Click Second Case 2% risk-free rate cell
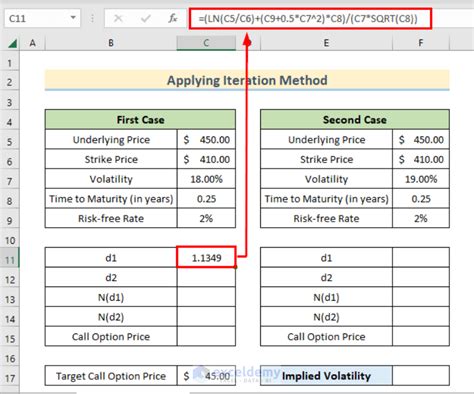This screenshot has height=394, width=474. [x=421, y=218]
